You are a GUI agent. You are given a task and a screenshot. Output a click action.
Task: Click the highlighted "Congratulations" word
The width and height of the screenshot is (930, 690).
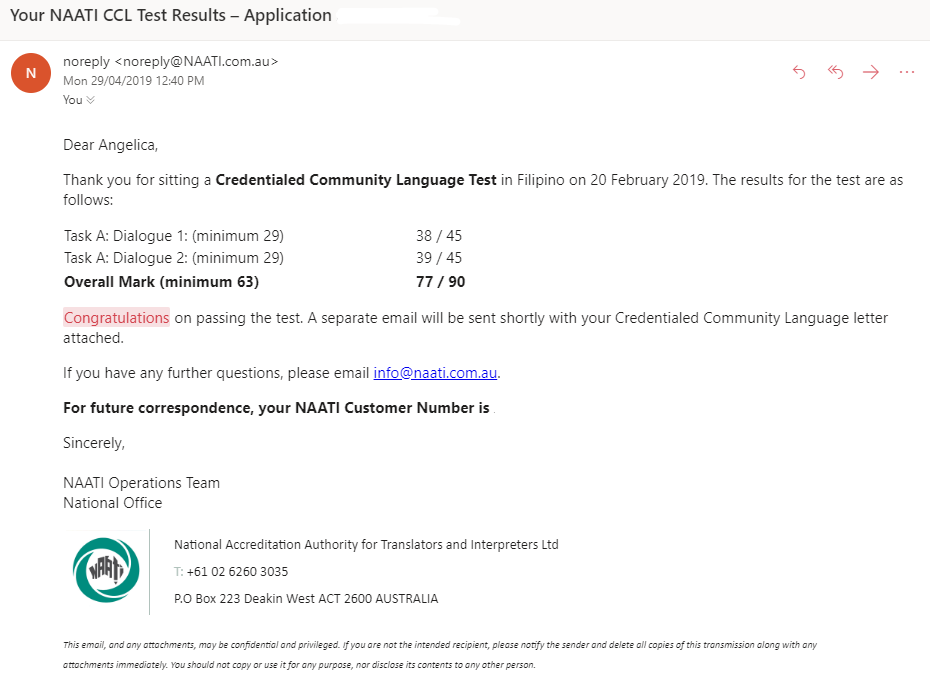tap(116, 318)
